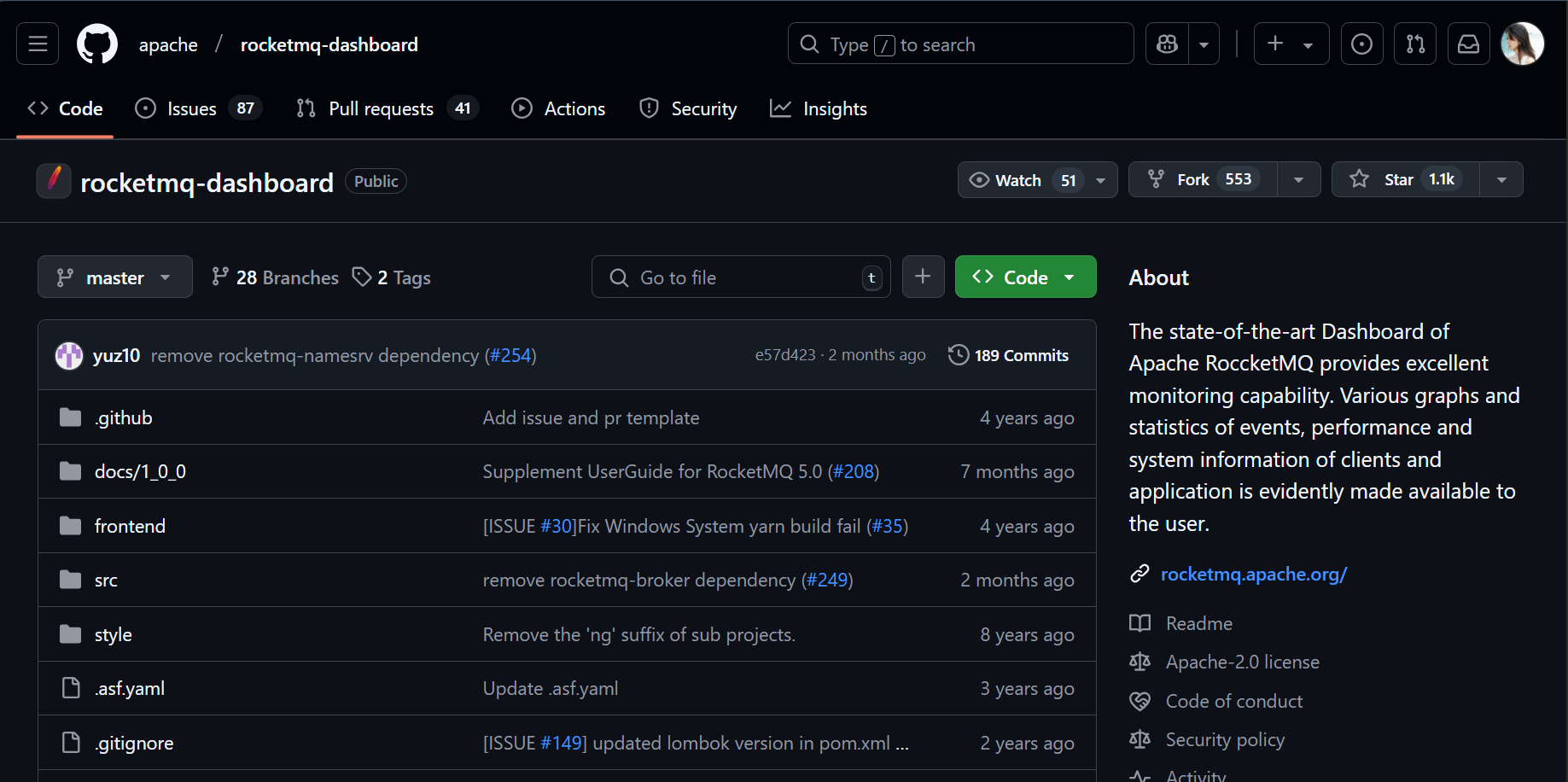1568x782 pixels.
Task: Open the issues shortcut icon in header
Action: click(x=1361, y=44)
